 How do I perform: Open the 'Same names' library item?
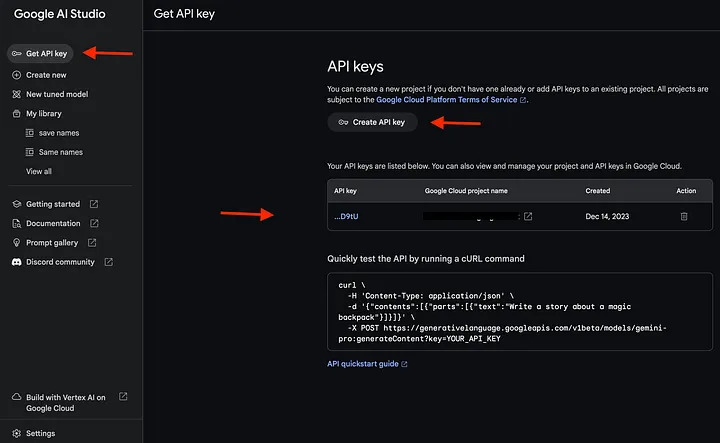[62, 152]
